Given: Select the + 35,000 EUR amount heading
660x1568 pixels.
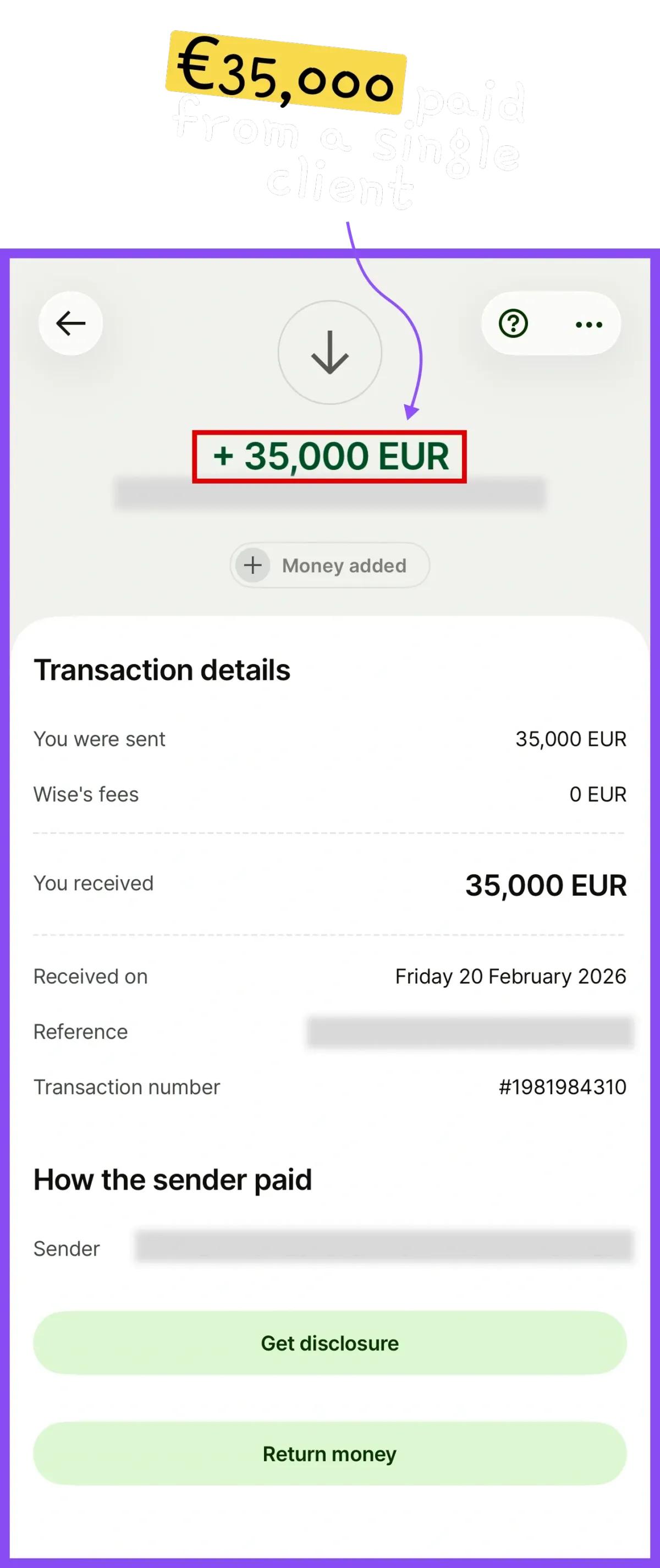Looking at the screenshot, I should [x=331, y=457].
